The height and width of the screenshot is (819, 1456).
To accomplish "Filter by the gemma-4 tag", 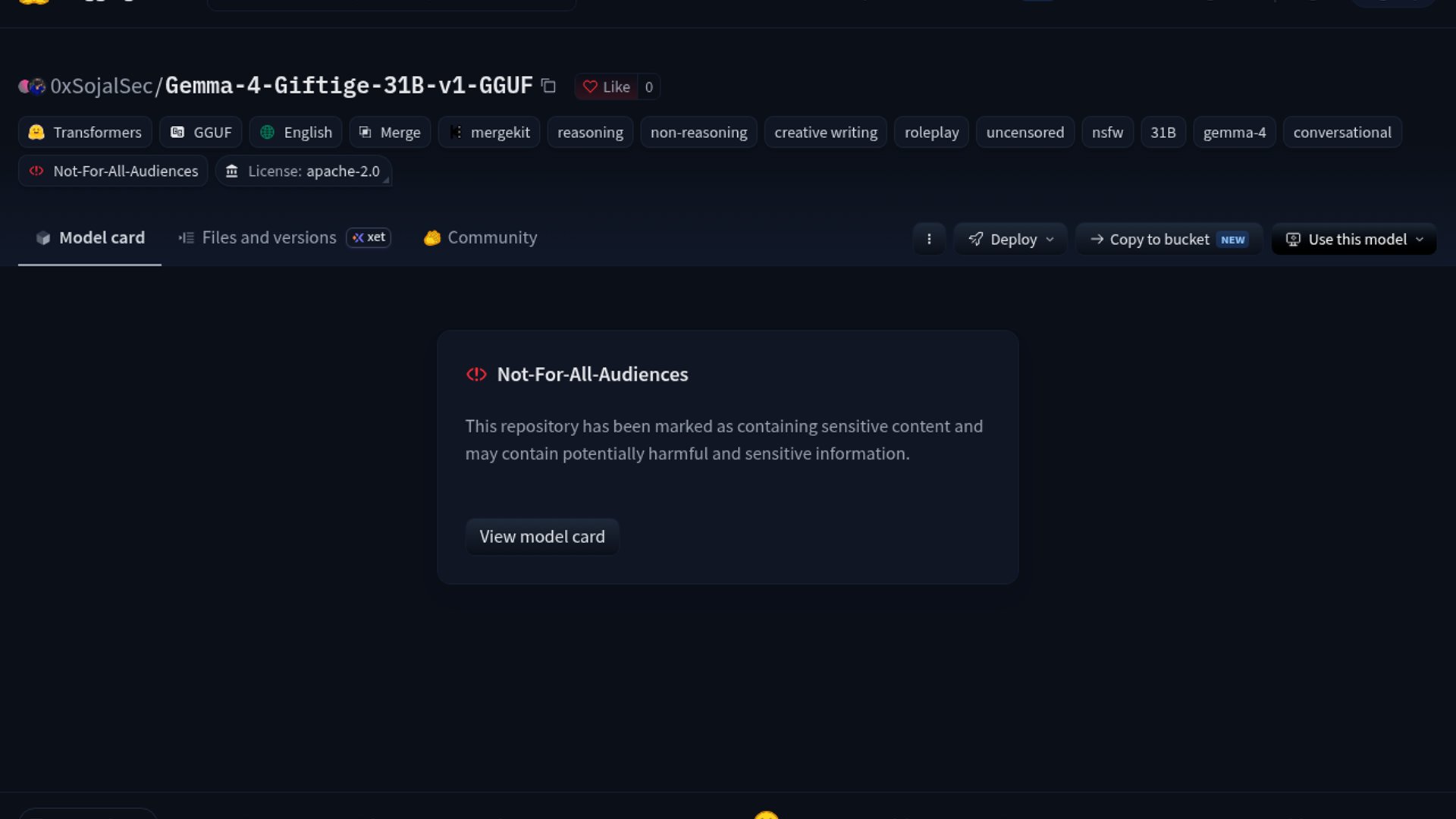I will (x=1234, y=133).
